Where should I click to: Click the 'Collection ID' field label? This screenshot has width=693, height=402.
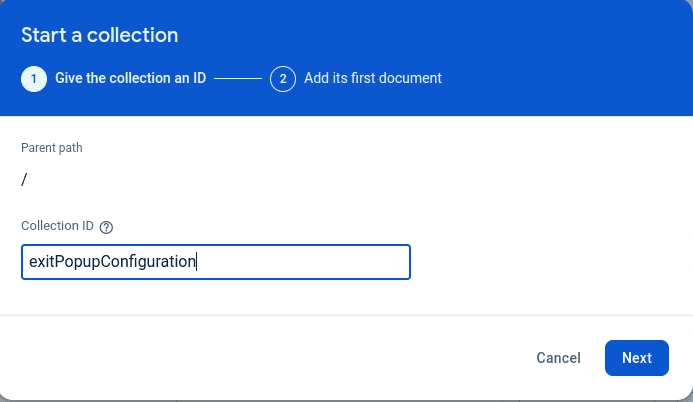(57, 227)
